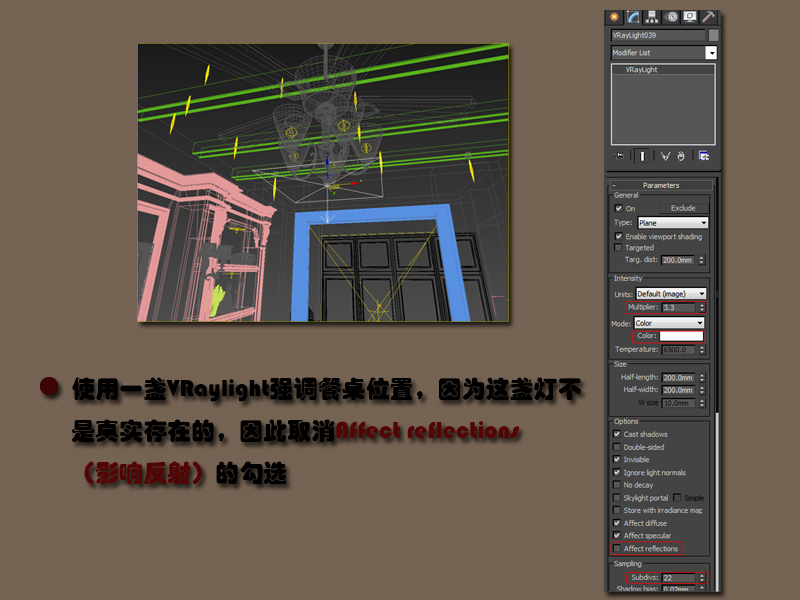
Task: Click the Half-width spinner arrows
Action: click(702, 390)
